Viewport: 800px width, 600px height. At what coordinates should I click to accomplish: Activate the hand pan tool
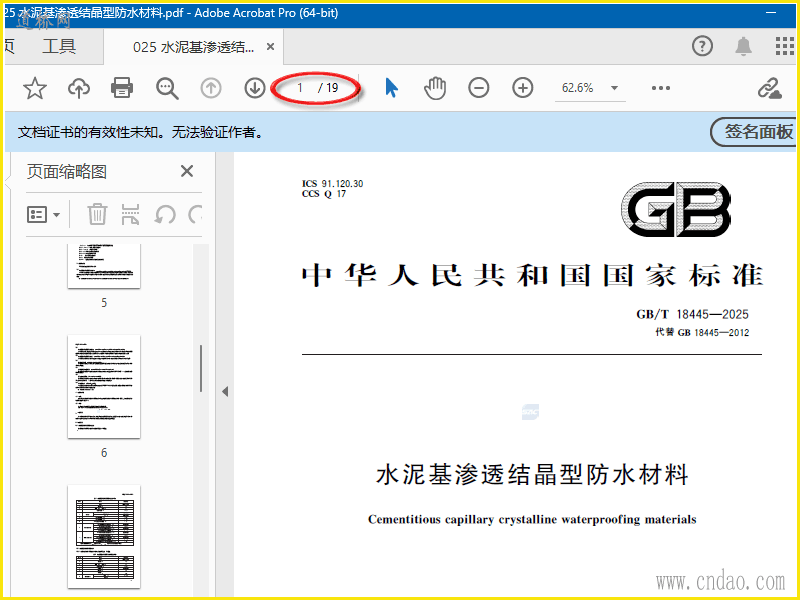tap(435, 88)
